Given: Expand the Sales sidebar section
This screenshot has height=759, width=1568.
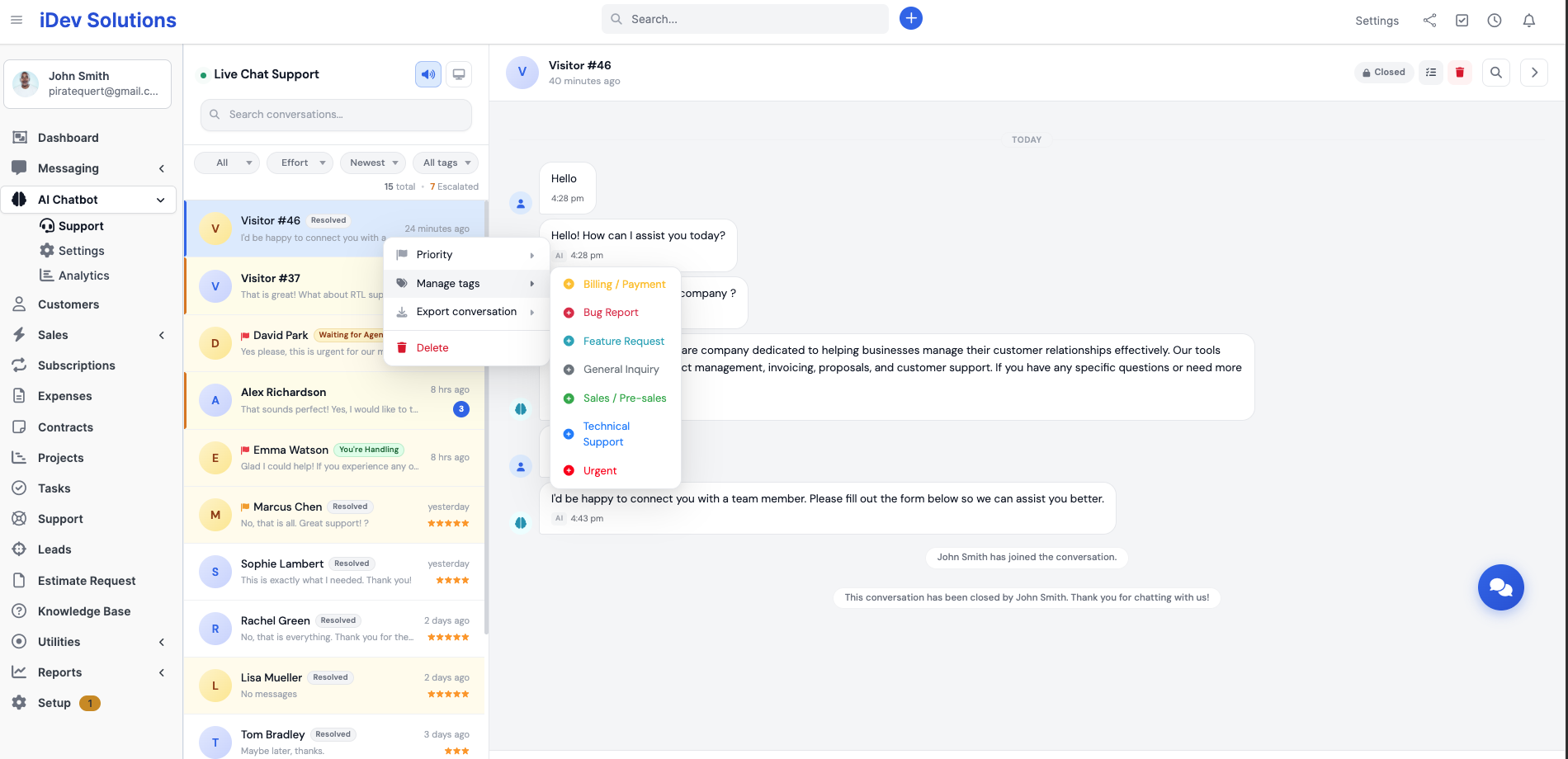Looking at the screenshot, I should click(x=89, y=335).
